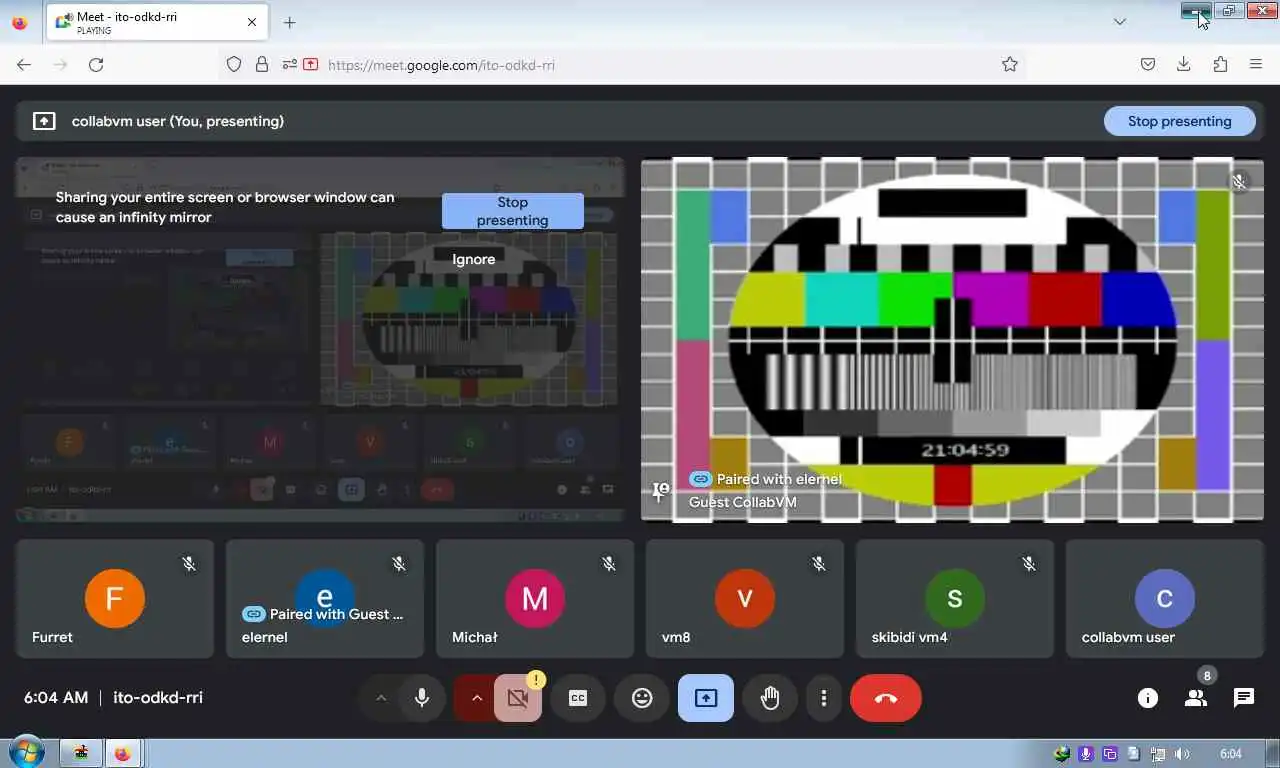Turn on the microphone in Meet toolbar
Screen dimensions: 1280x768
pos(422,698)
